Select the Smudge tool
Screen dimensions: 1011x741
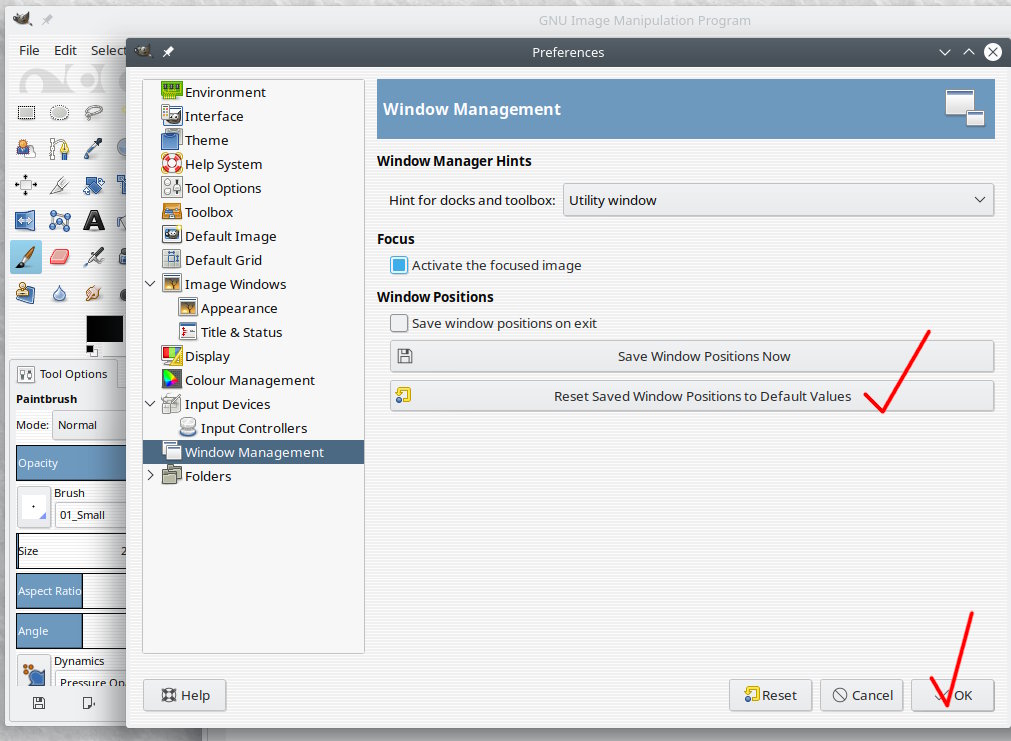(93, 293)
